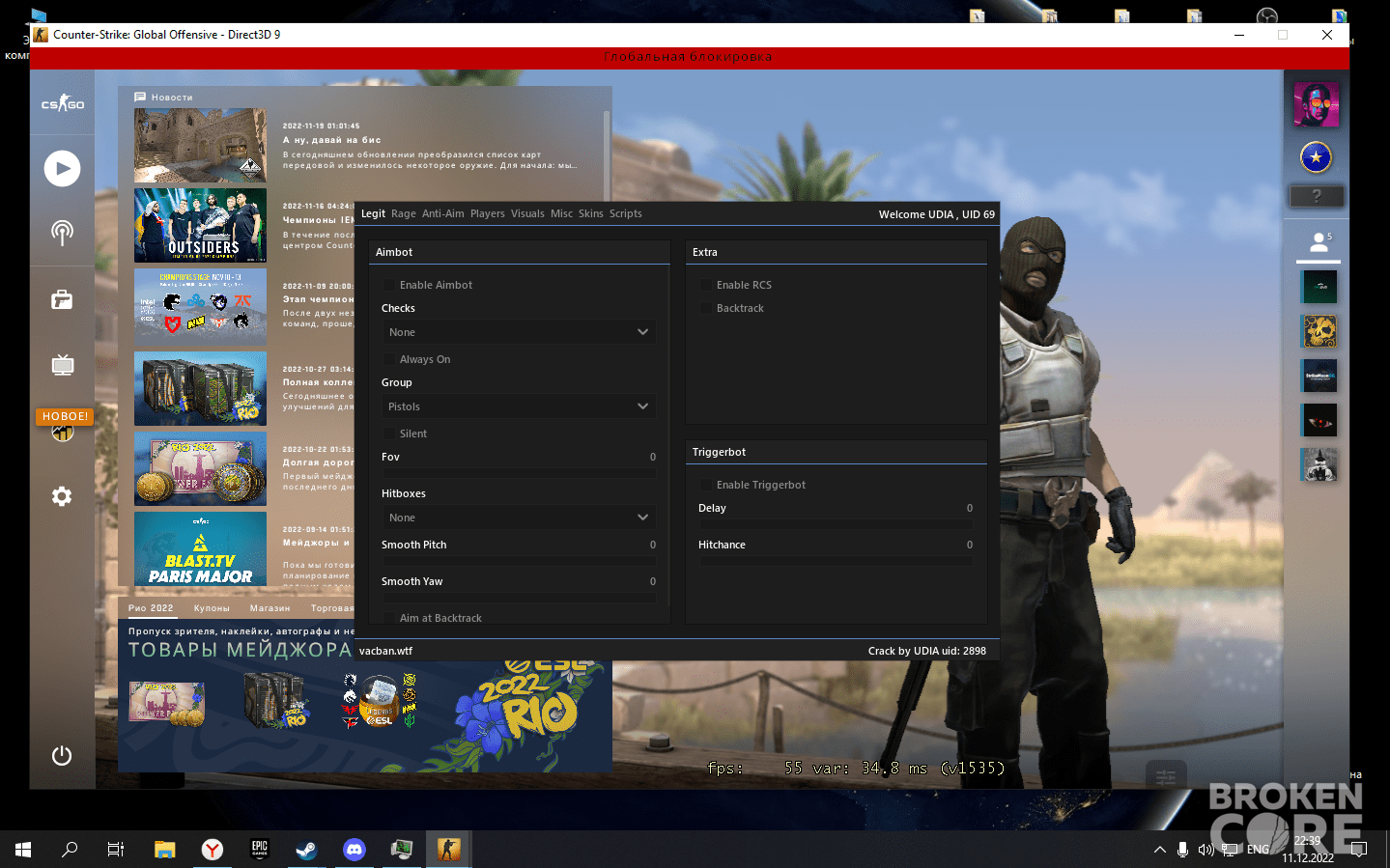
Task: Click the question mark badge in right panel
Action: [1316, 196]
